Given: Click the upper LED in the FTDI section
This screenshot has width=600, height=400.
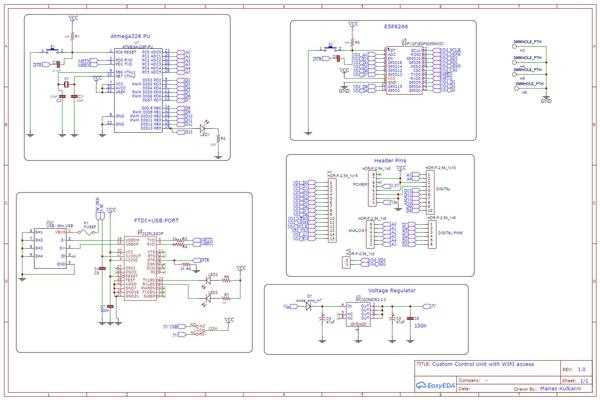Looking at the screenshot, I should pos(208,280).
